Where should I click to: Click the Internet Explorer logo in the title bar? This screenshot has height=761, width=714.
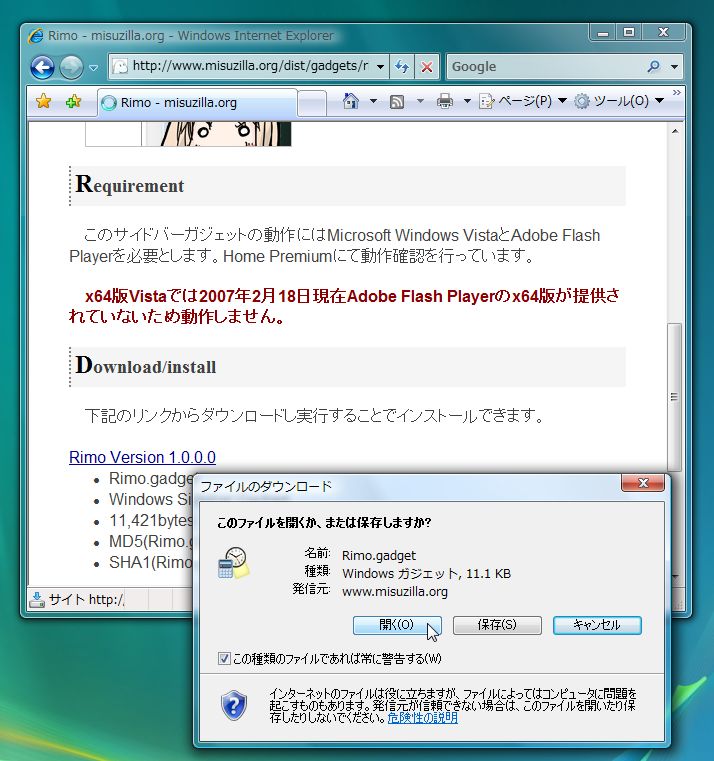click(x=35, y=36)
